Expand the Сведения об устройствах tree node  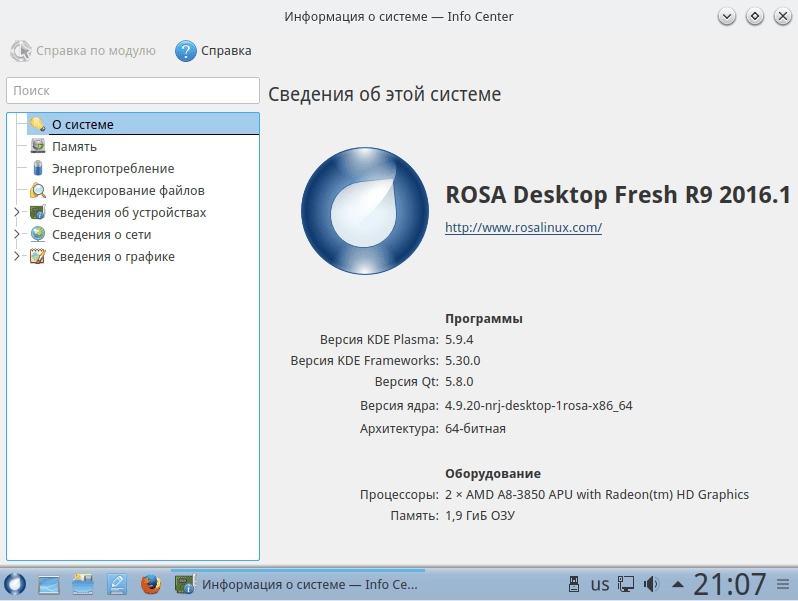coord(16,212)
